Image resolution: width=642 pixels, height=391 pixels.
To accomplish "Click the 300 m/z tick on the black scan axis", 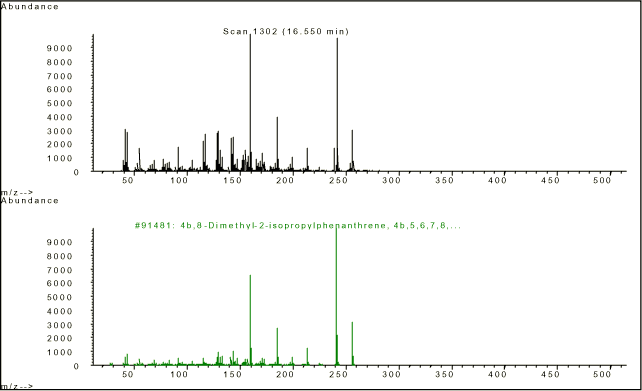I will pos(391,180).
